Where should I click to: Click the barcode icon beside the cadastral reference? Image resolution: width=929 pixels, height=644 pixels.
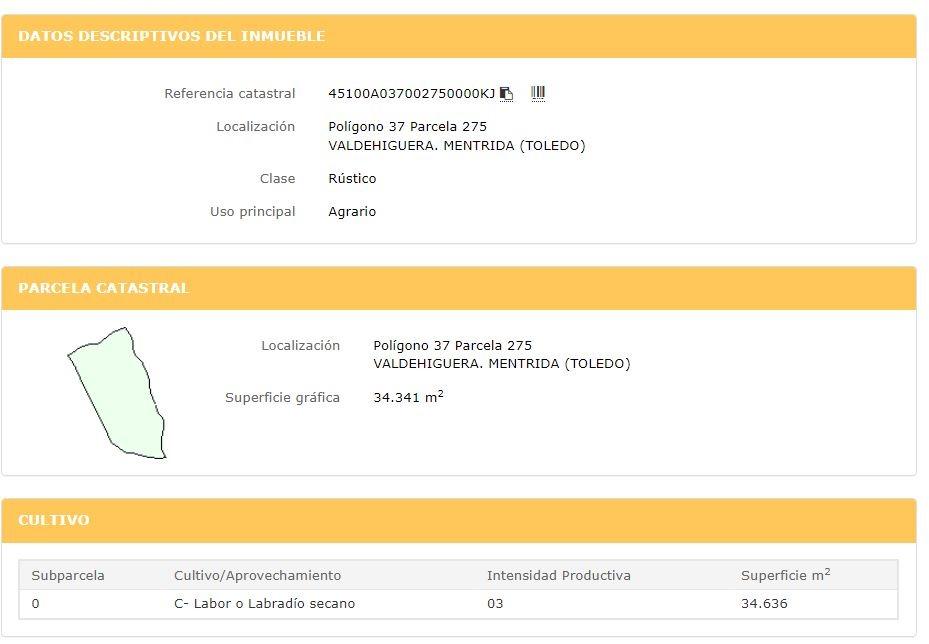[x=538, y=93]
